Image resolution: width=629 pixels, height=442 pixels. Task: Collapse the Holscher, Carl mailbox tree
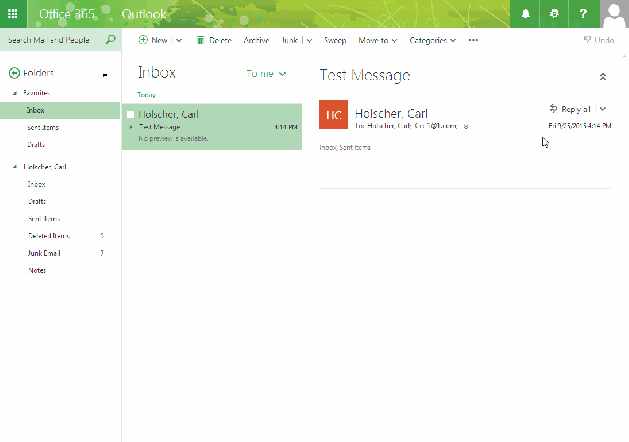tap(15, 166)
